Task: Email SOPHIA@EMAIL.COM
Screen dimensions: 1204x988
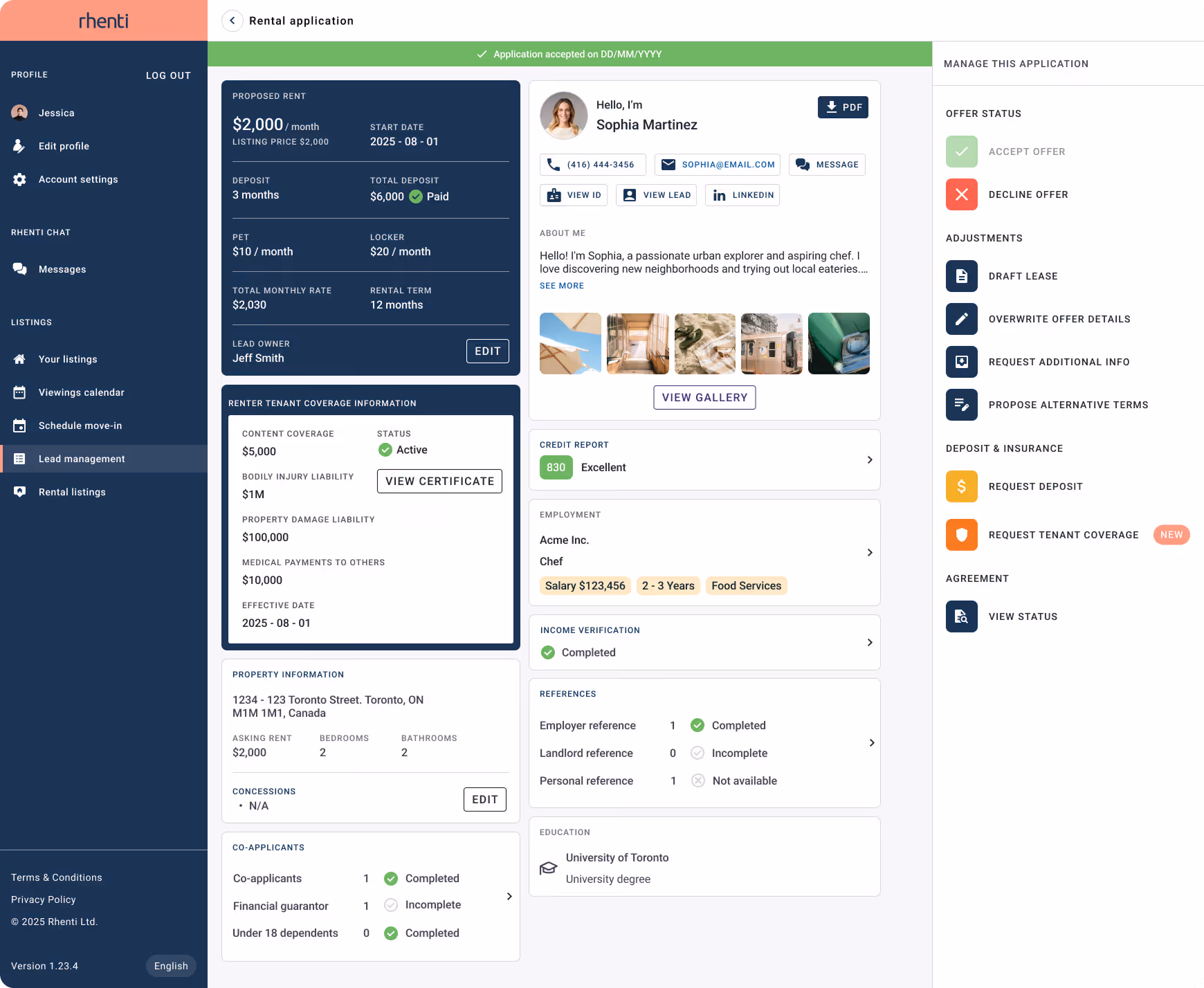Action: [718, 165]
